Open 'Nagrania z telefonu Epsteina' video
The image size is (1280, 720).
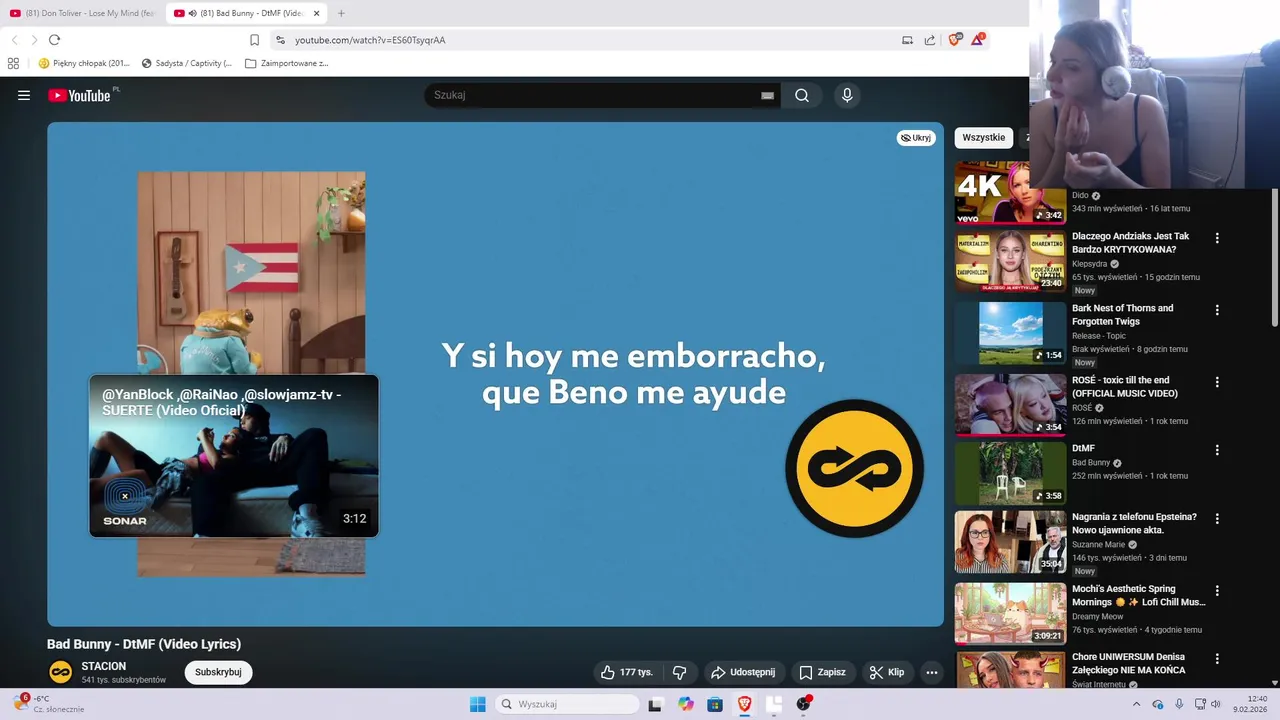pyautogui.click(x=1134, y=523)
